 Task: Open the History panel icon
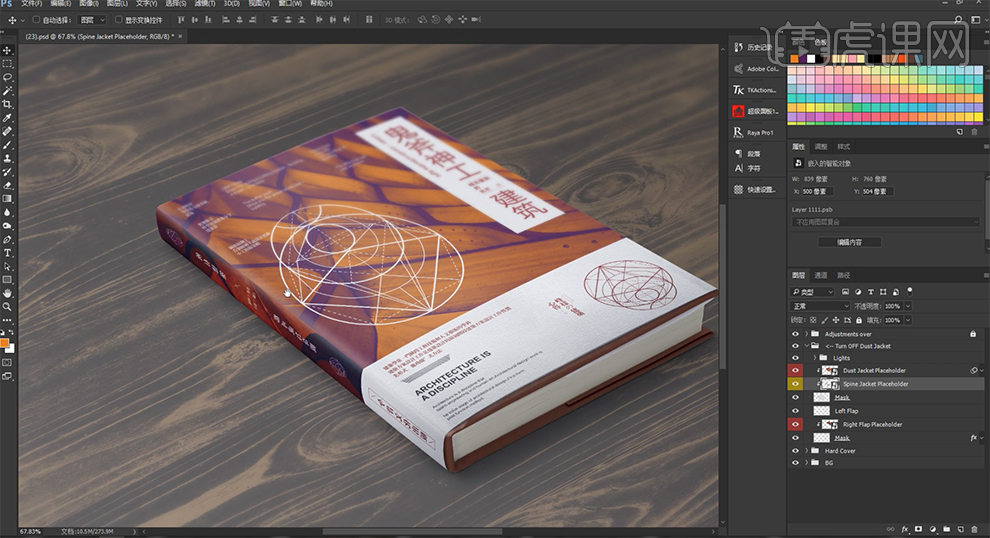point(738,47)
